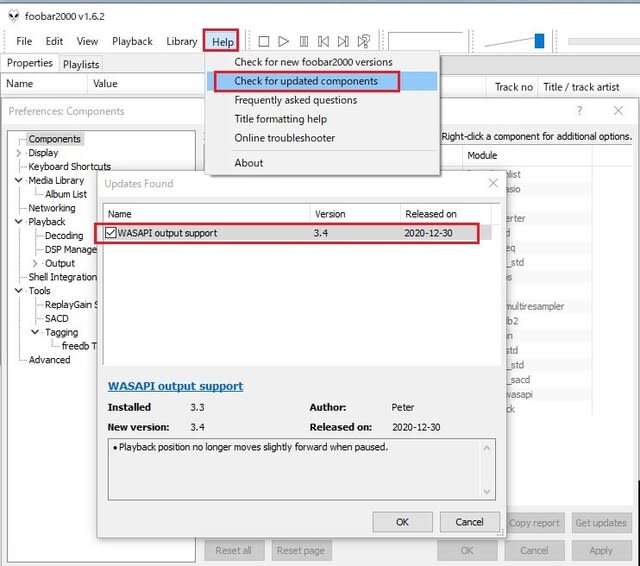Select Check for updated components

(x=306, y=81)
